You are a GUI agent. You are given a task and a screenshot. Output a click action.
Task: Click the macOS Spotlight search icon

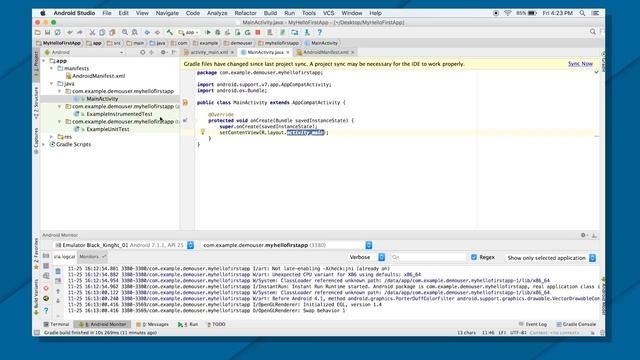pyautogui.click(x=582, y=13)
